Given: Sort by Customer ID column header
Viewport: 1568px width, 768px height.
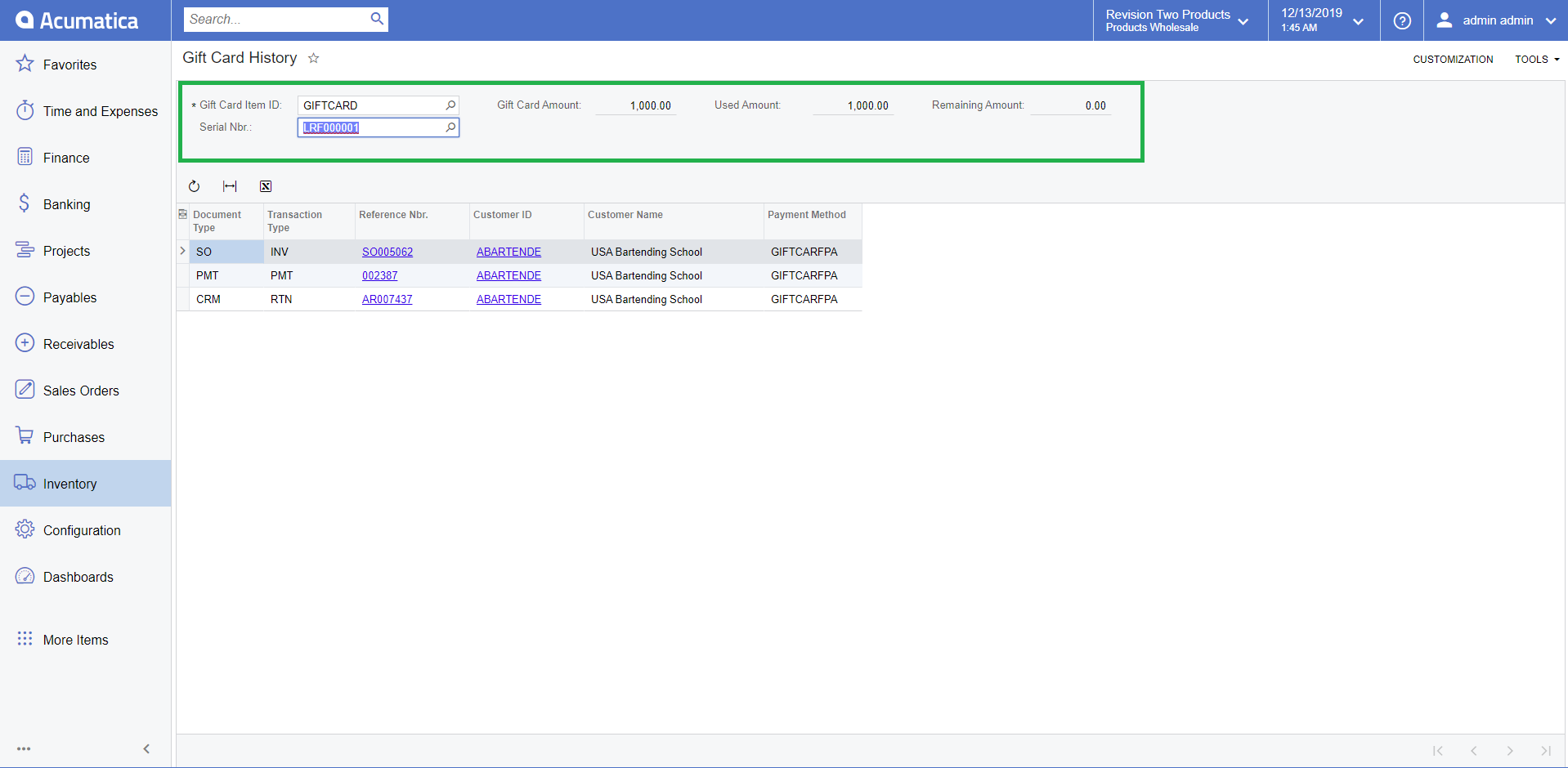Looking at the screenshot, I should click(526, 221).
